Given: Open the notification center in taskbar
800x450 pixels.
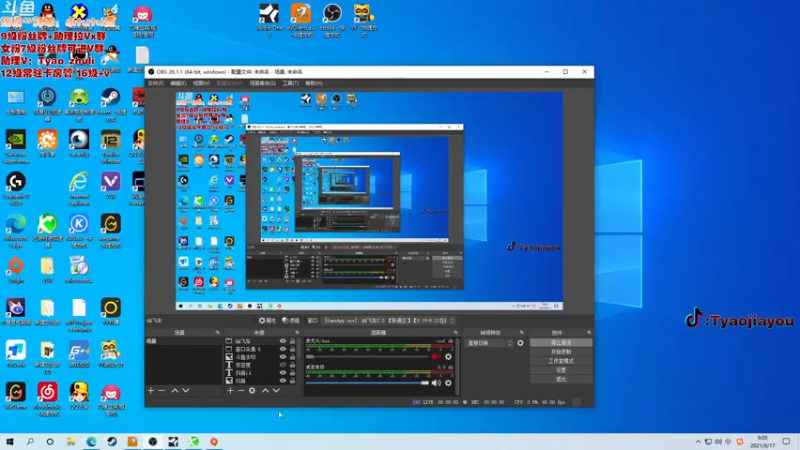Looking at the screenshot, I should click(787, 442).
